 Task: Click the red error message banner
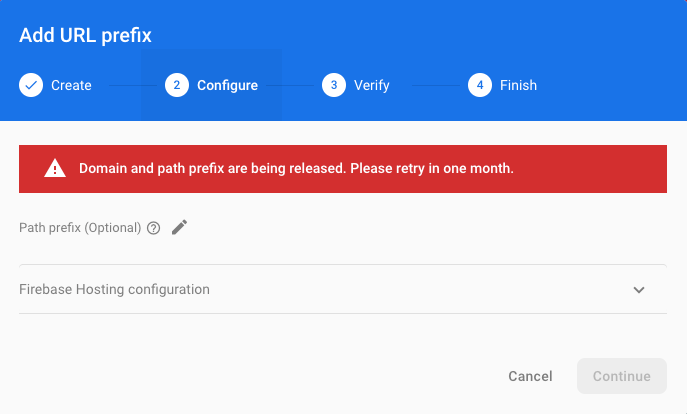343,169
